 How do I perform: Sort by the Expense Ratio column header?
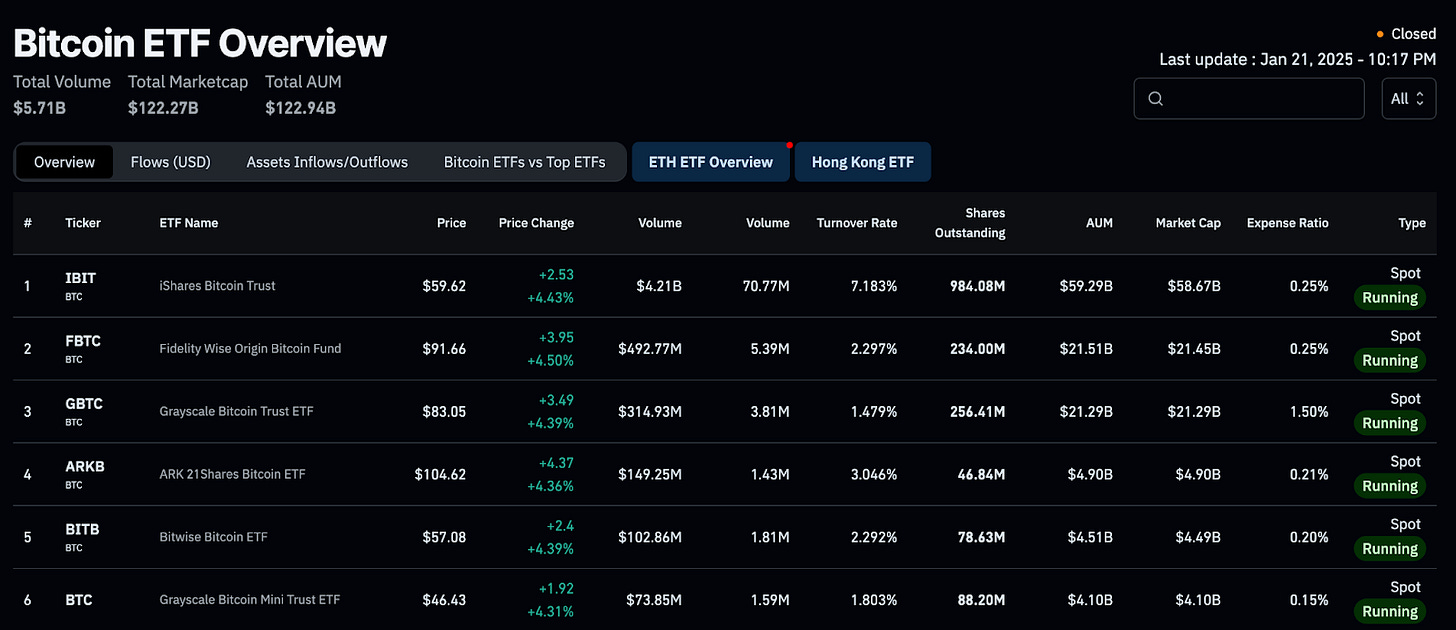click(1288, 223)
